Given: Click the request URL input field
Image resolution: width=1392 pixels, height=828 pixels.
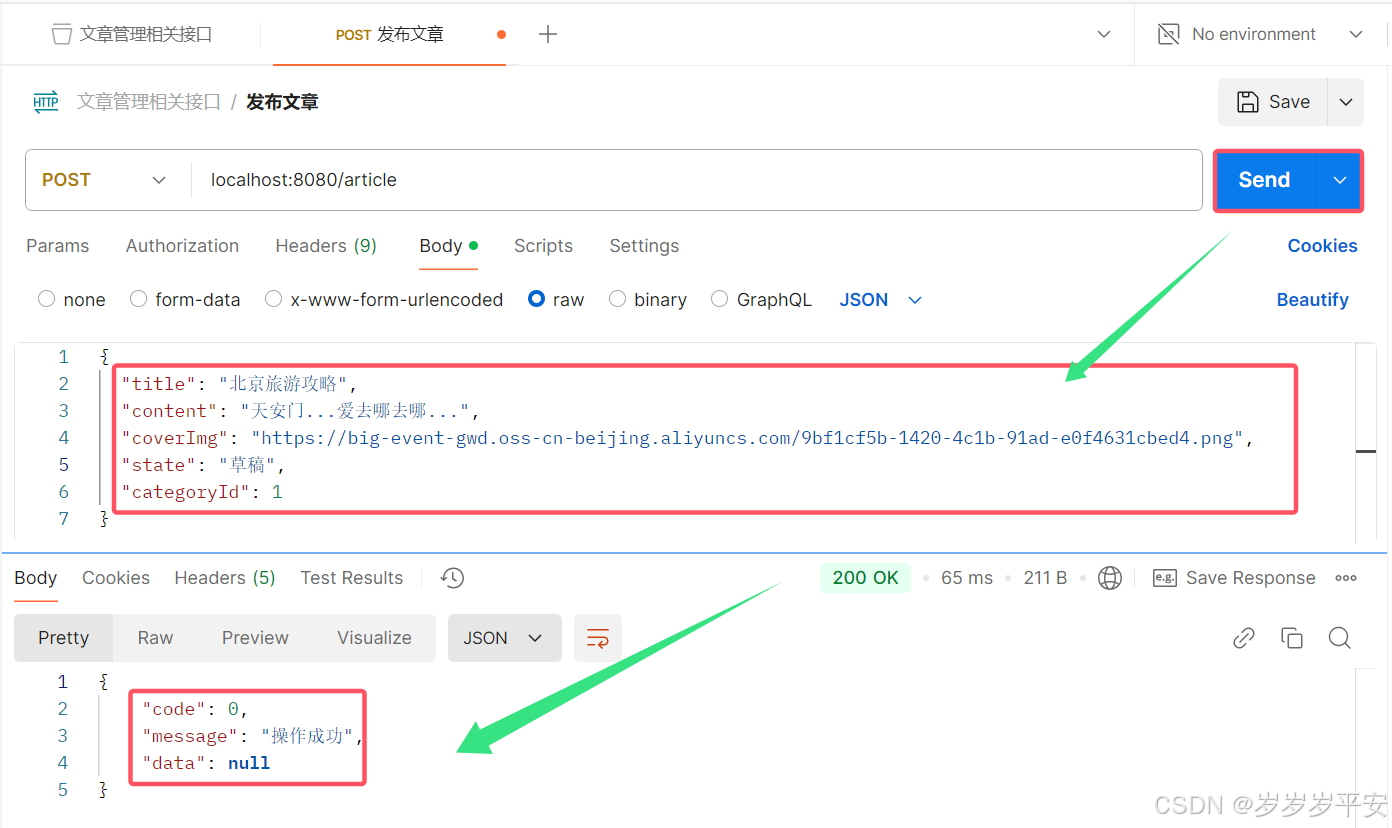Looking at the screenshot, I should coord(600,180).
